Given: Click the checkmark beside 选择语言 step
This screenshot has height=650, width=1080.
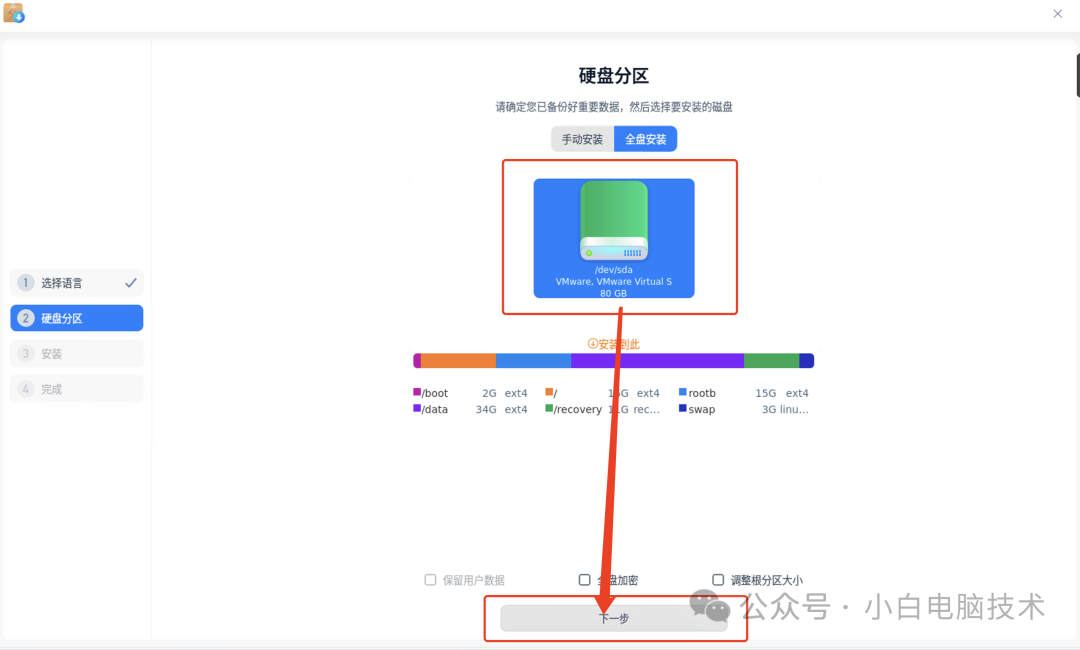Looking at the screenshot, I should (x=130, y=282).
